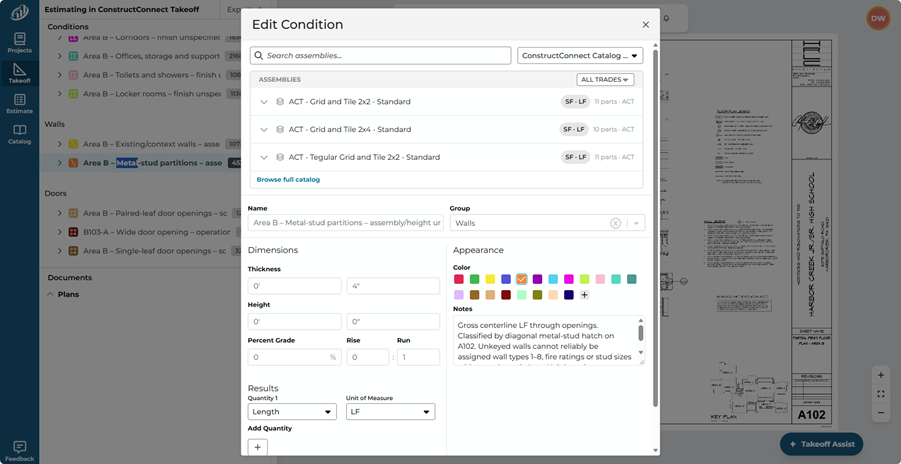Expand Area B Offices, storage and support row
Screen dimensions: 901x464
[60, 56]
